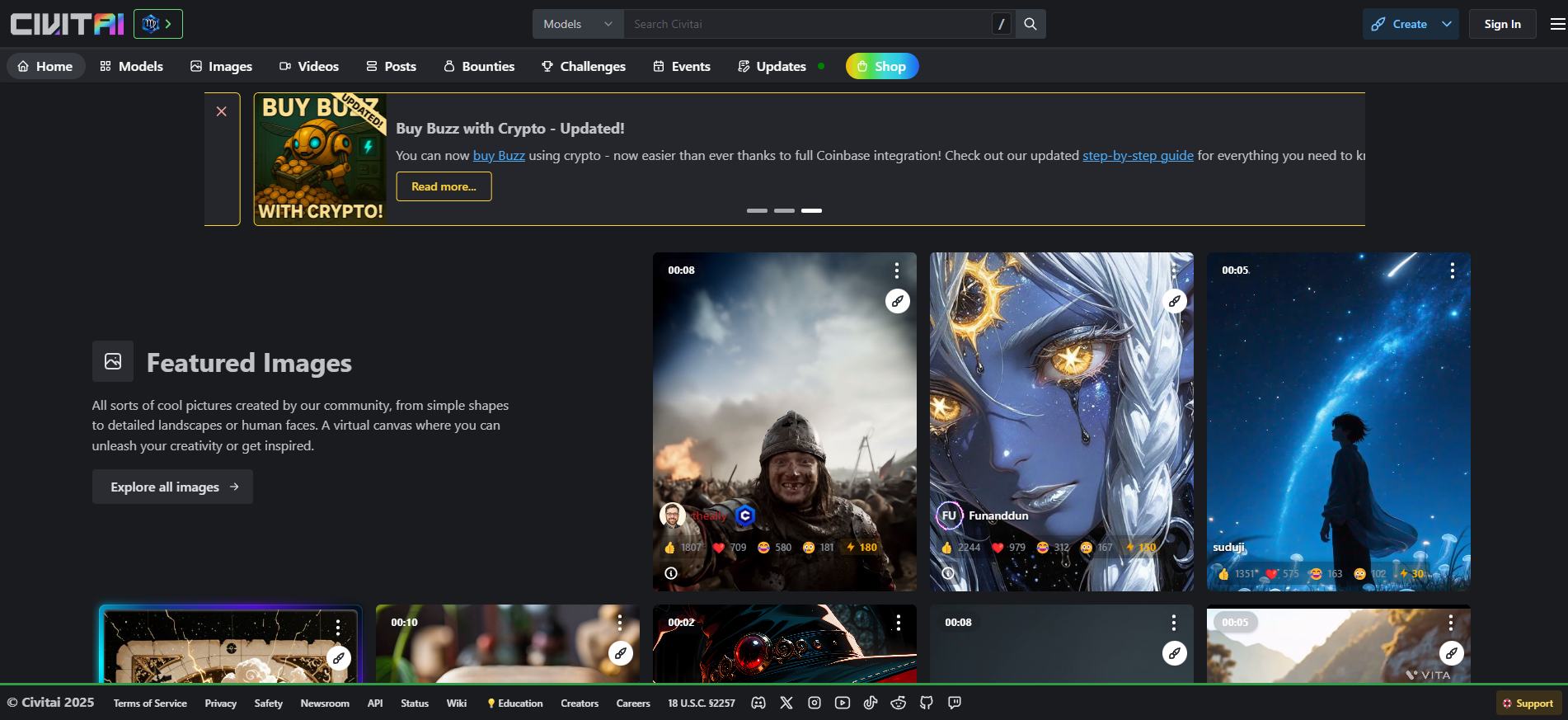This screenshot has height=720, width=1568.
Task: Click the Support button
Action: (x=1528, y=704)
